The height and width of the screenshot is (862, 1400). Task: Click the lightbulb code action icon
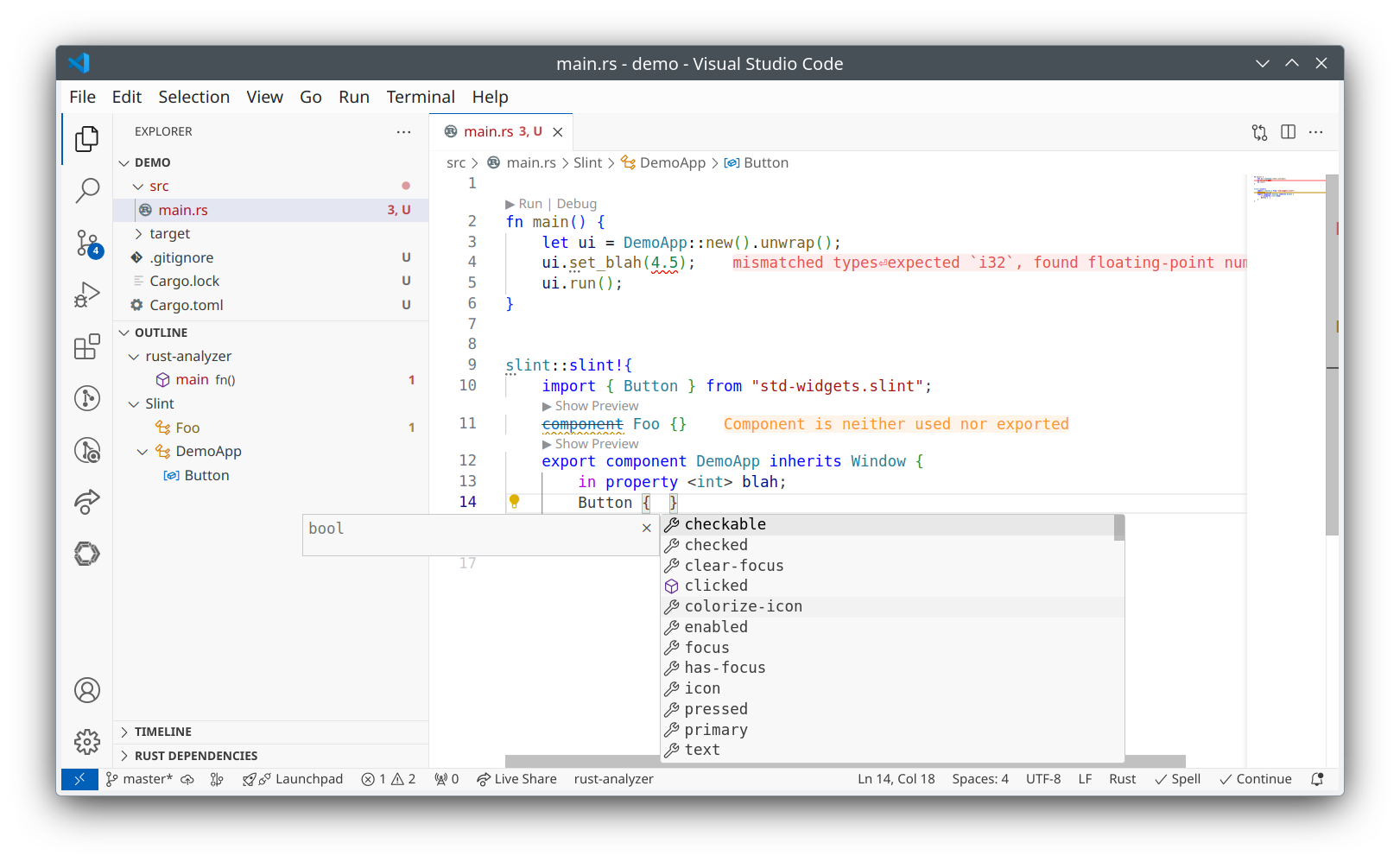pos(514,502)
